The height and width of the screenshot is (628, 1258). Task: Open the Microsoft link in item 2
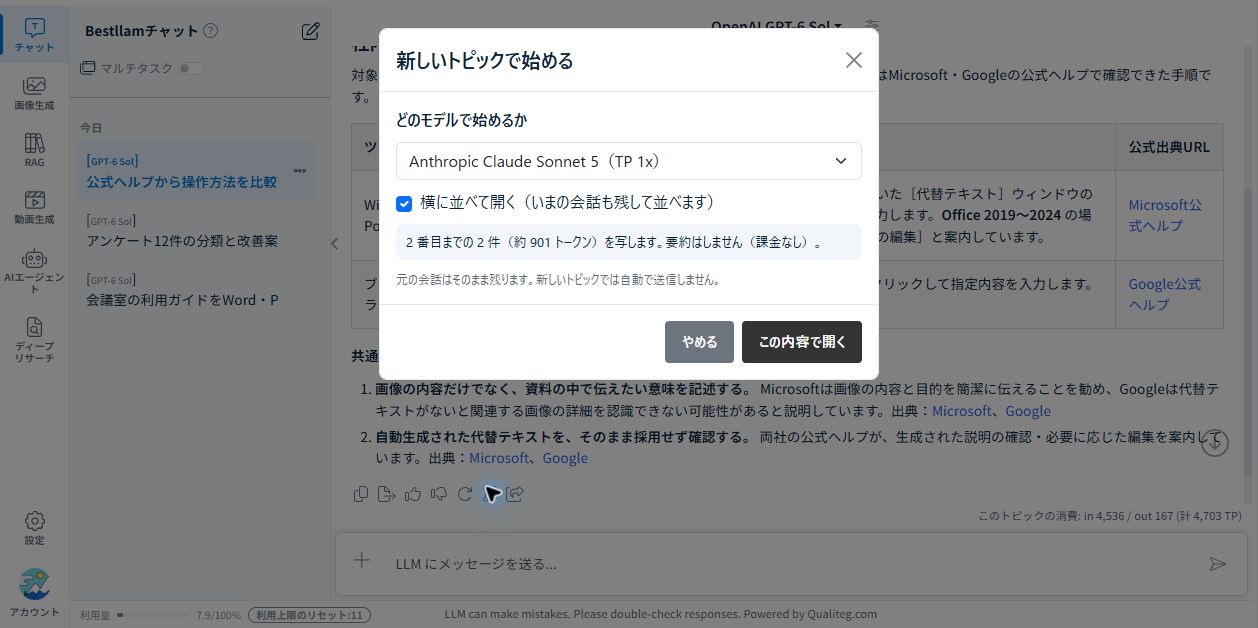point(499,458)
